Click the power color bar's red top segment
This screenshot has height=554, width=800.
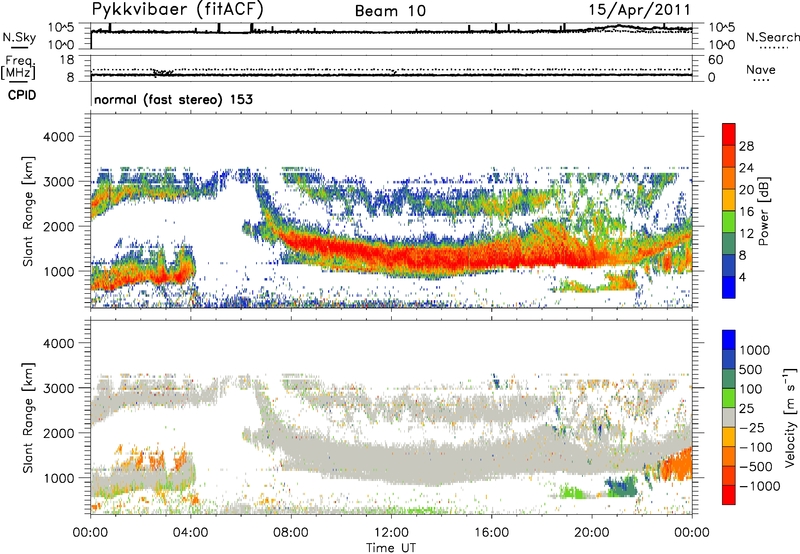(x=729, y=134)
